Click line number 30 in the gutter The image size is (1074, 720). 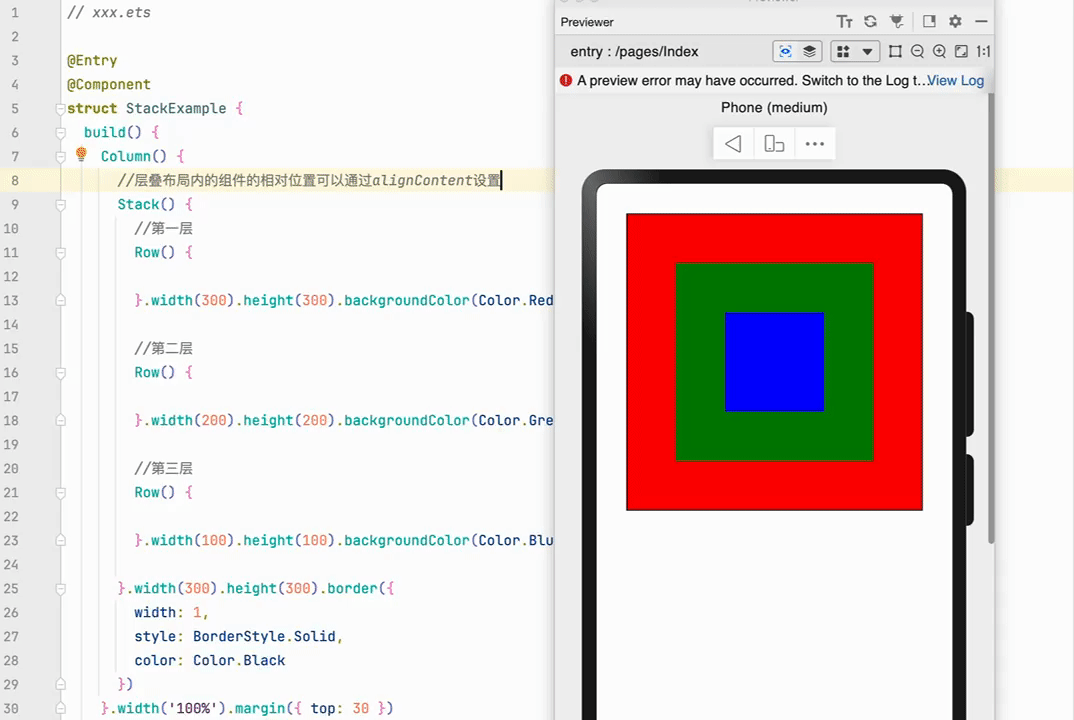pos(12,708)
